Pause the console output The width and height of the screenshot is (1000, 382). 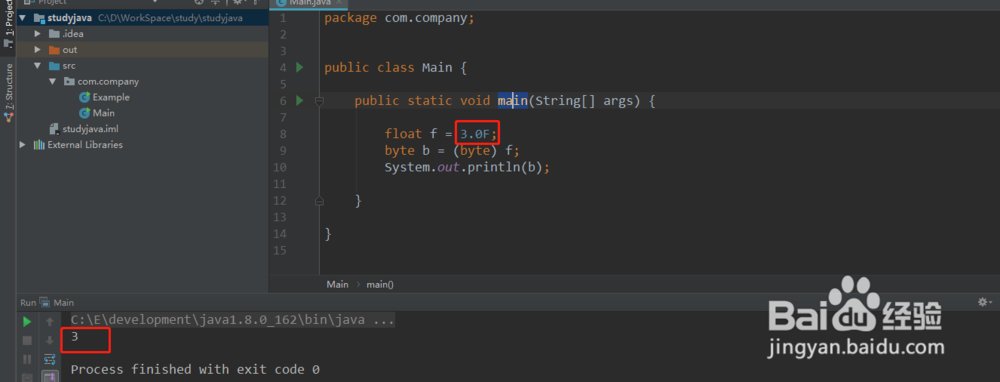pos(27,359)
